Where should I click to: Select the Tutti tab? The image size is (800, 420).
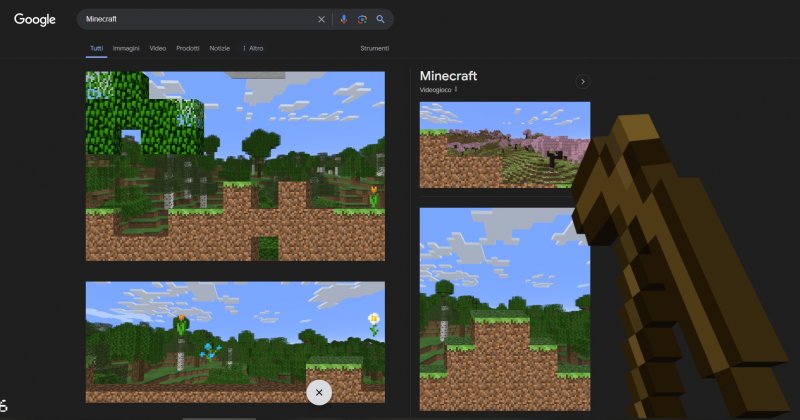tap(96, 48)
